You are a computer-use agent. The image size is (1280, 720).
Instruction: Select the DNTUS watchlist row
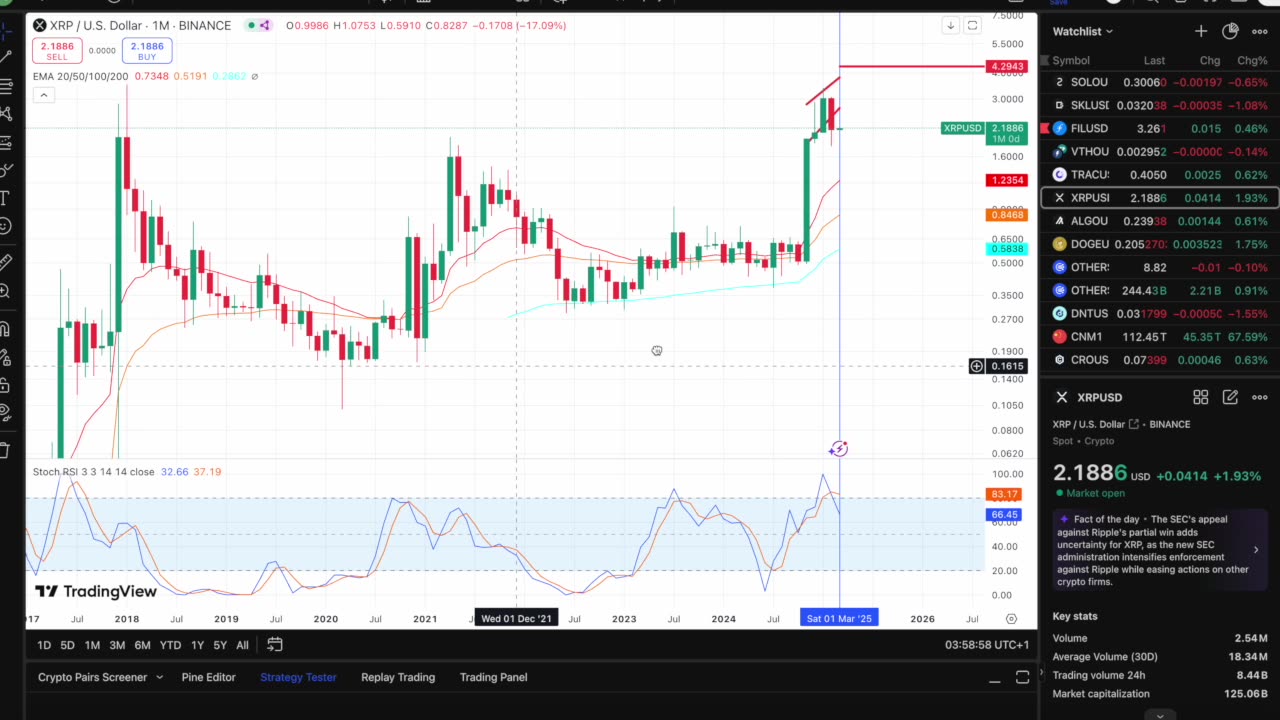pos(1160,313)
